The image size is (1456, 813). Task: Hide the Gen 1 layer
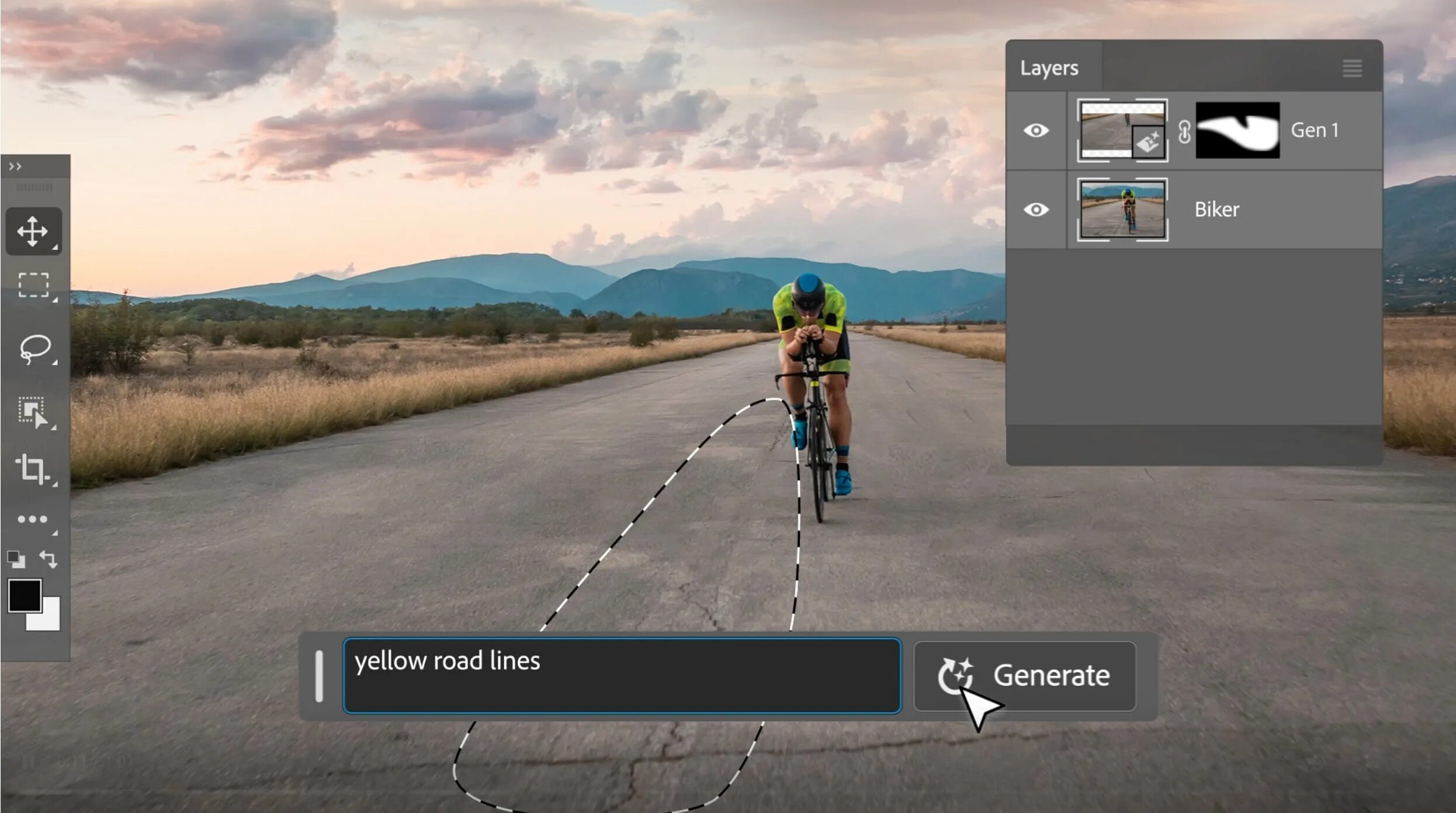[1036, 130]
